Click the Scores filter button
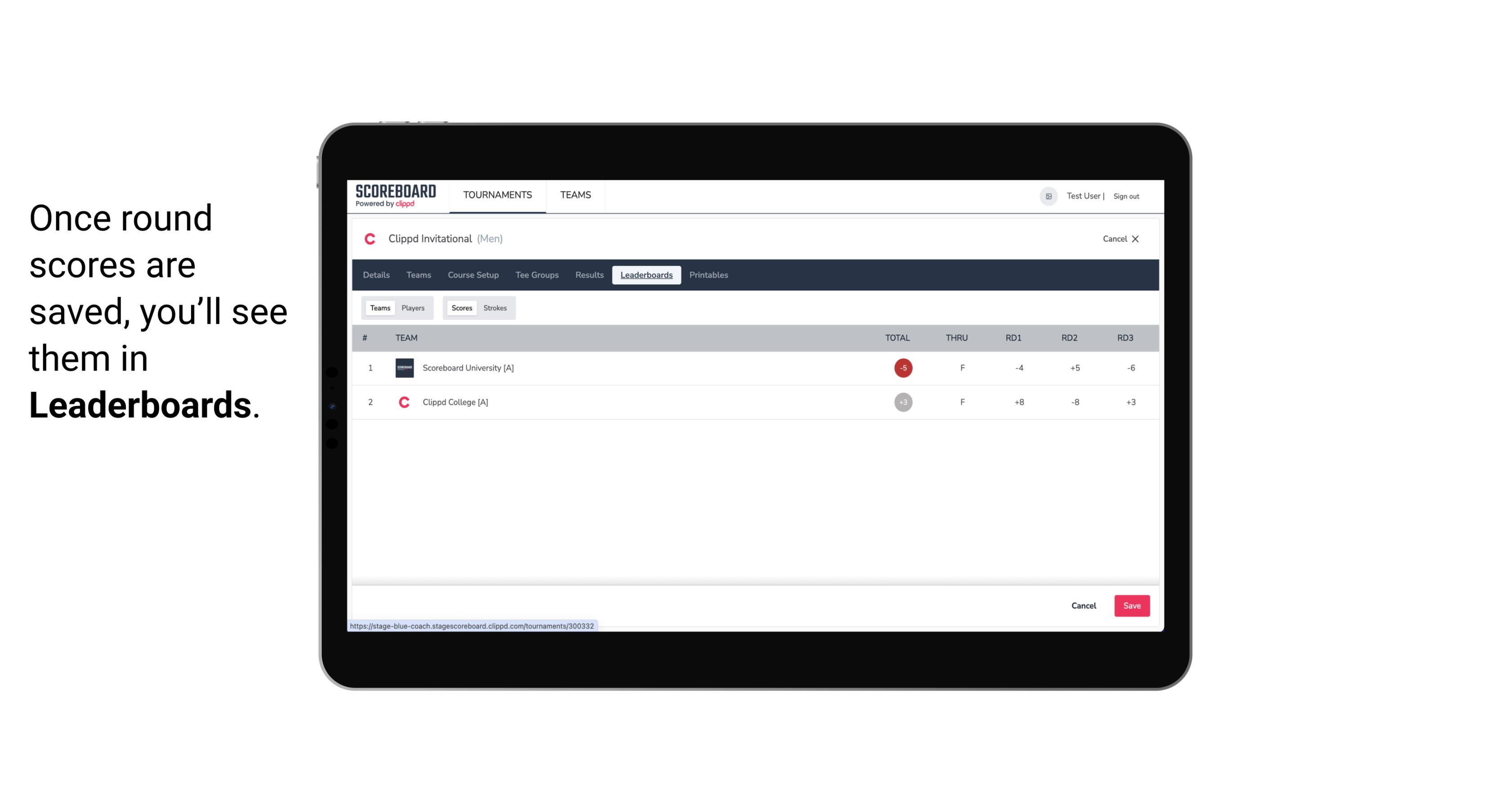 (461, 307)
